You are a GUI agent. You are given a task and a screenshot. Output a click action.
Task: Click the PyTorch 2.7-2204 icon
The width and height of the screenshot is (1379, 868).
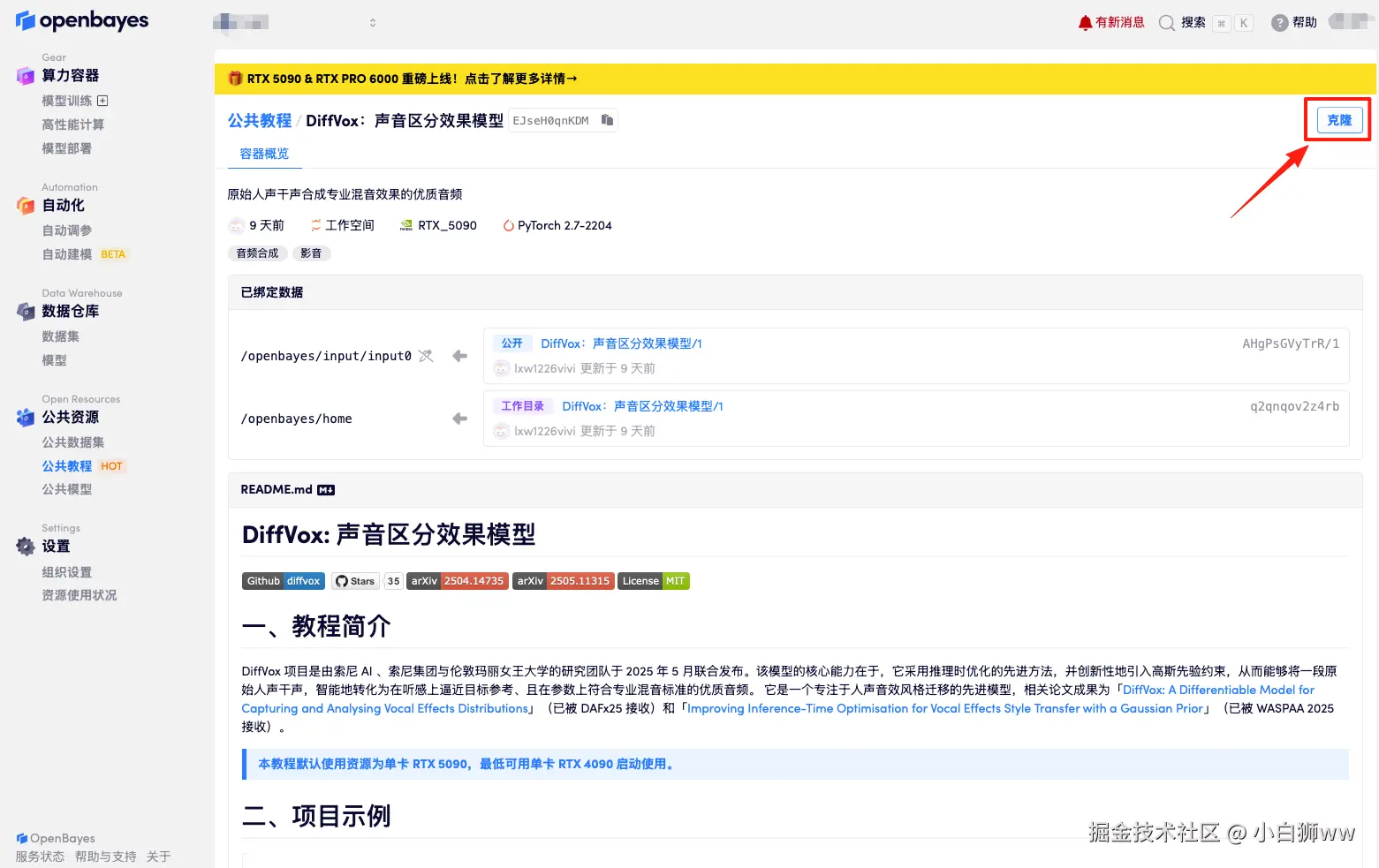coord(509,226)
